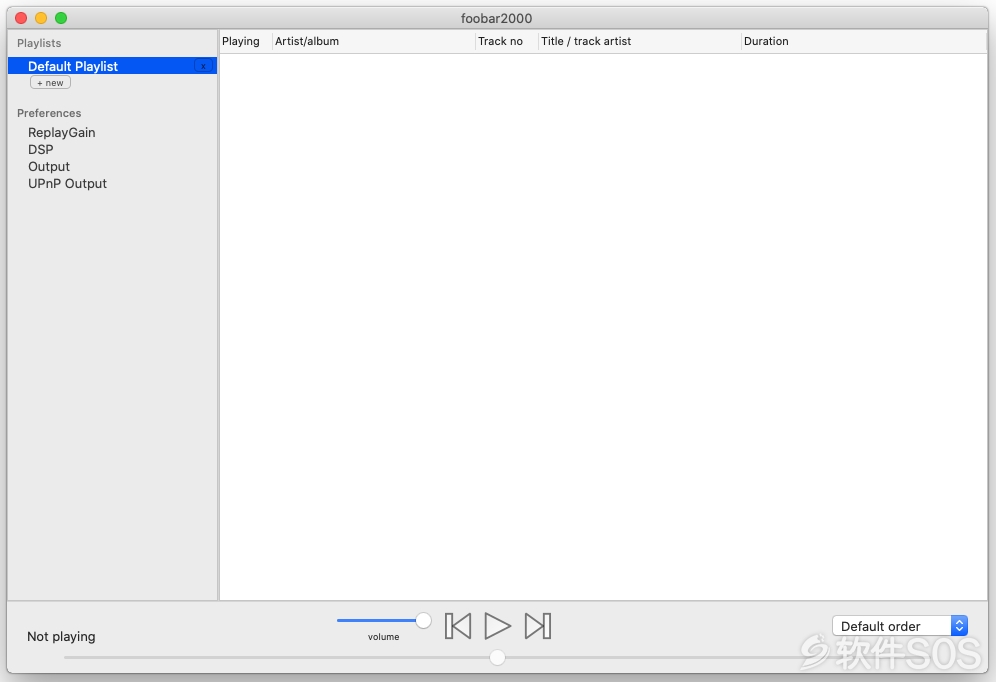Image resolution: width=996 pixels, height=682 pixels.
Task: Start playback with the Play icon
Action: point(497,626)
